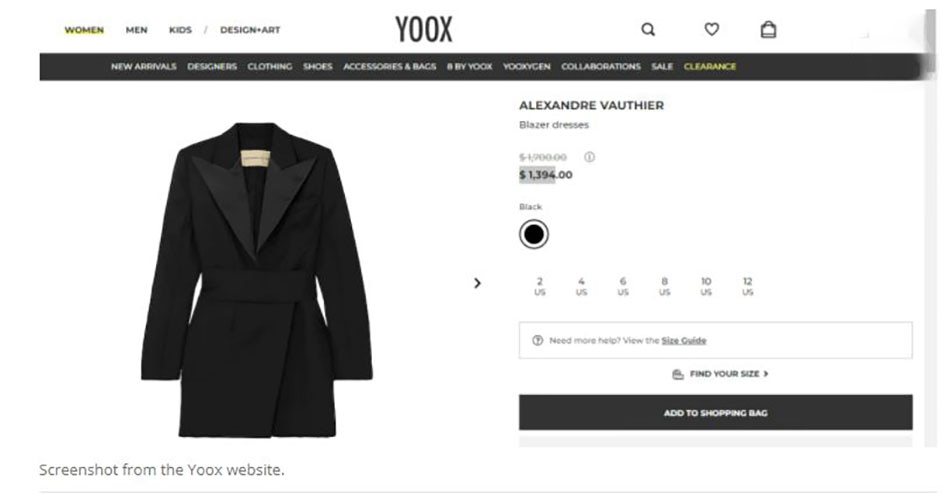Click the Find Your Size ruler icon
950x495 pixels.
point(678,374)
